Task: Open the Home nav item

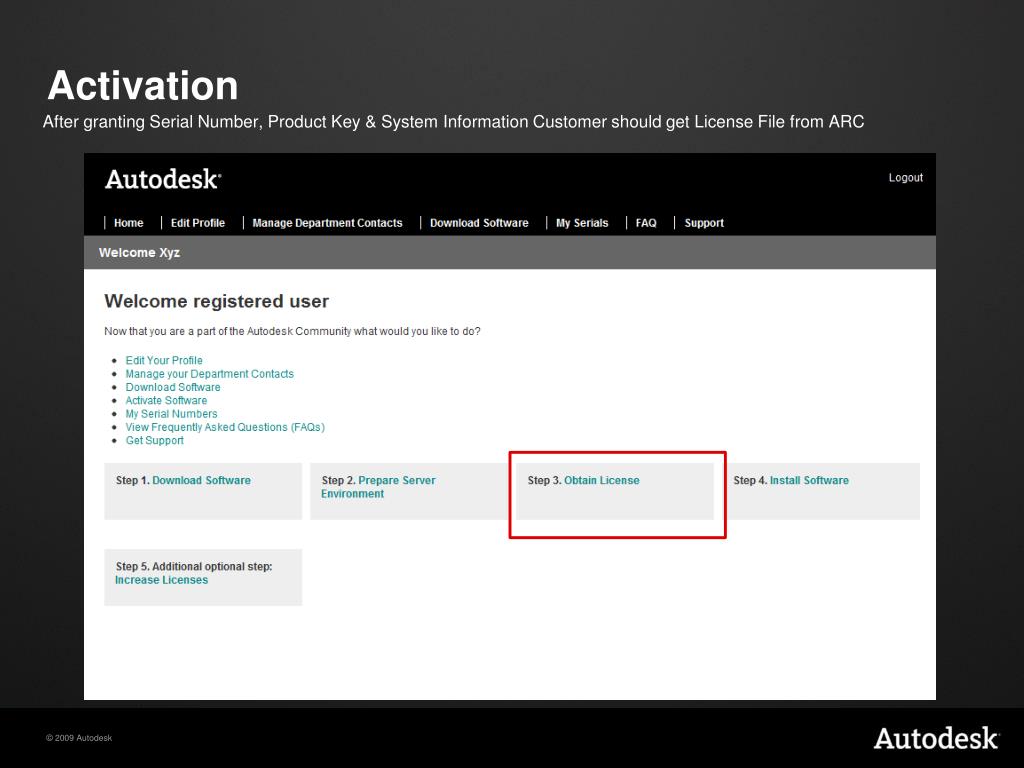Action: [x=128, y=223]
